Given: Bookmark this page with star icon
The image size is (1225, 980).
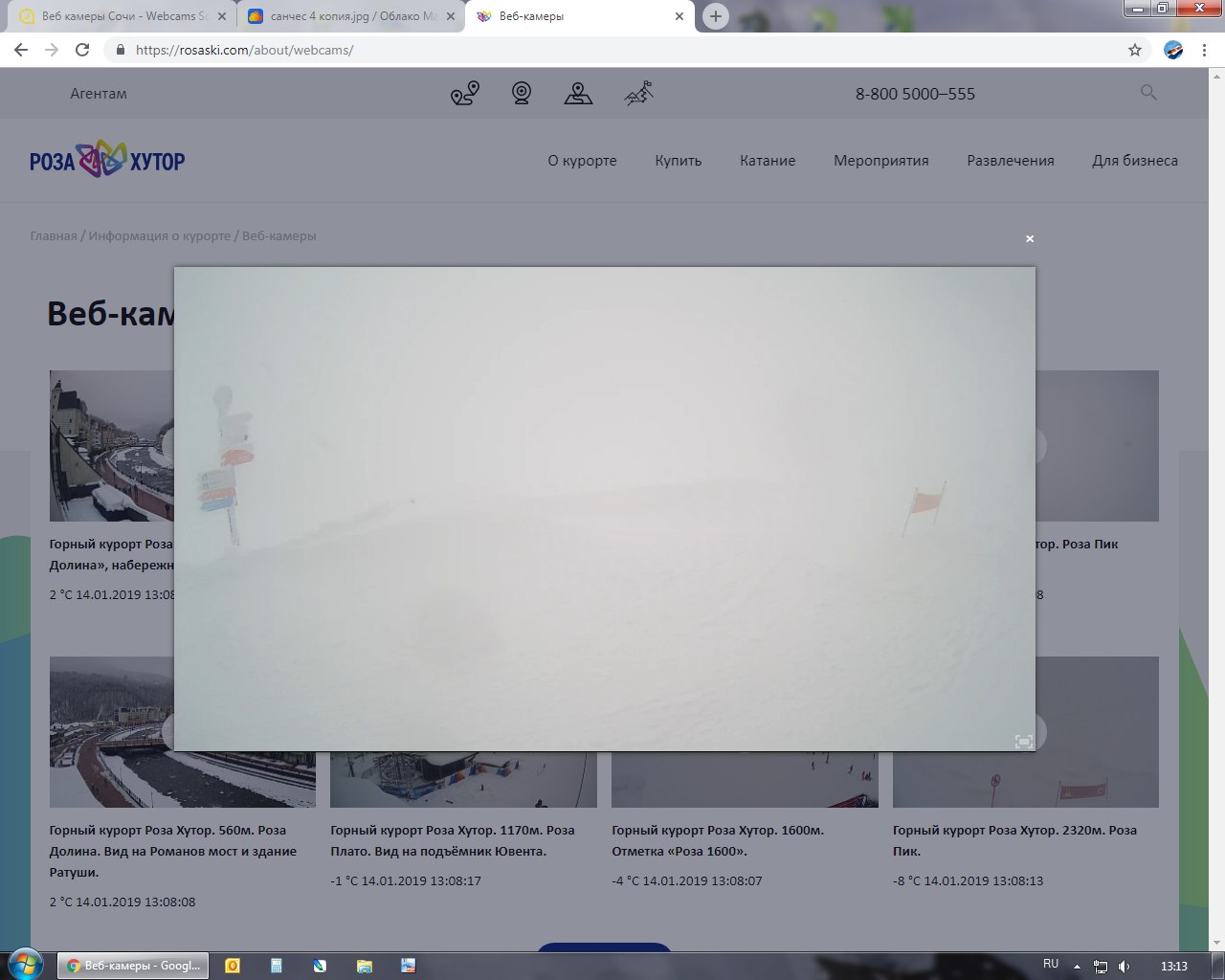Looking at the screenshot, I should pyautogui.click(x=1135, y=50).
